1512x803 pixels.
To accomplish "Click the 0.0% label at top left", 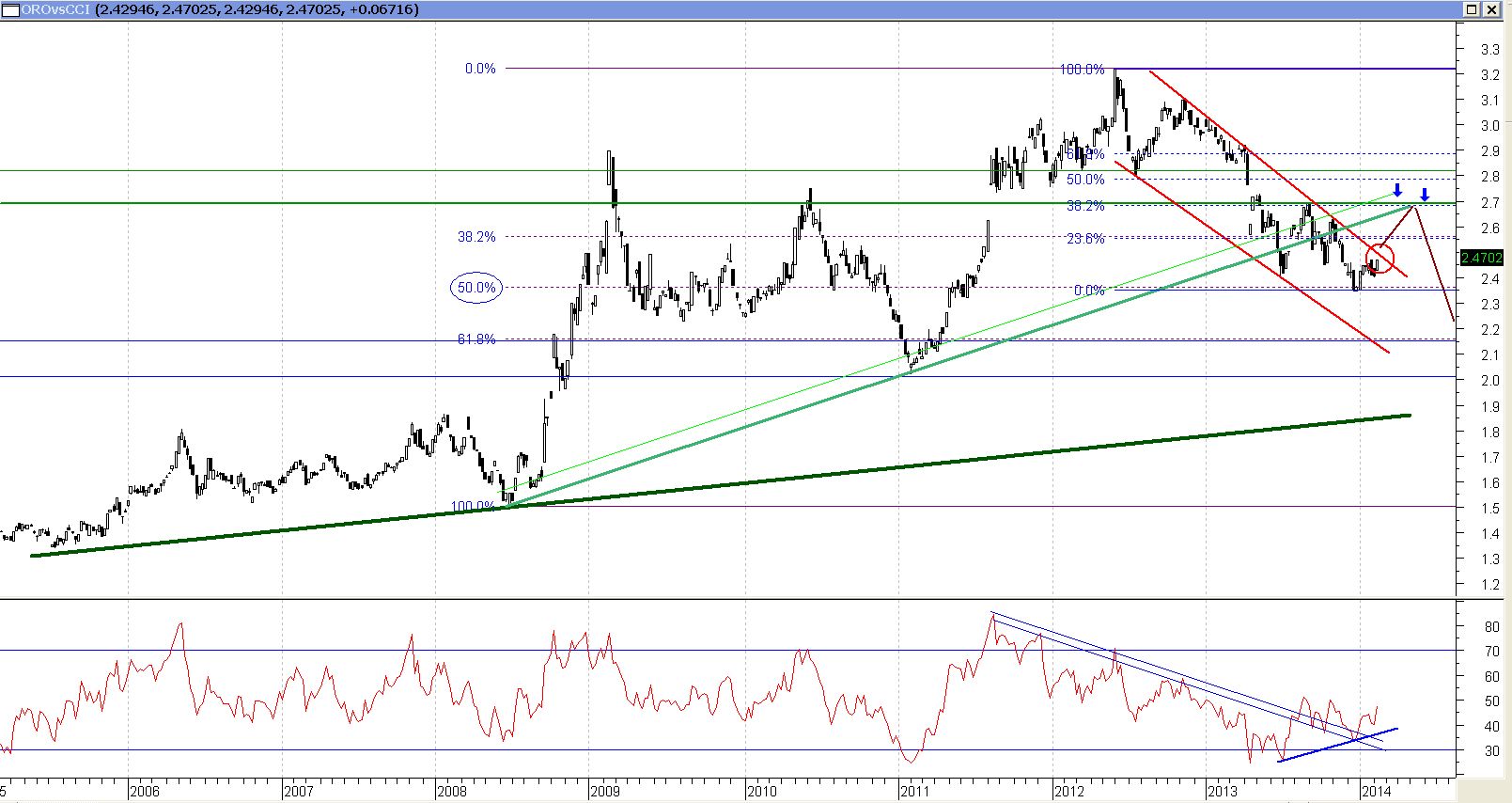I will [x=479, y=69].
